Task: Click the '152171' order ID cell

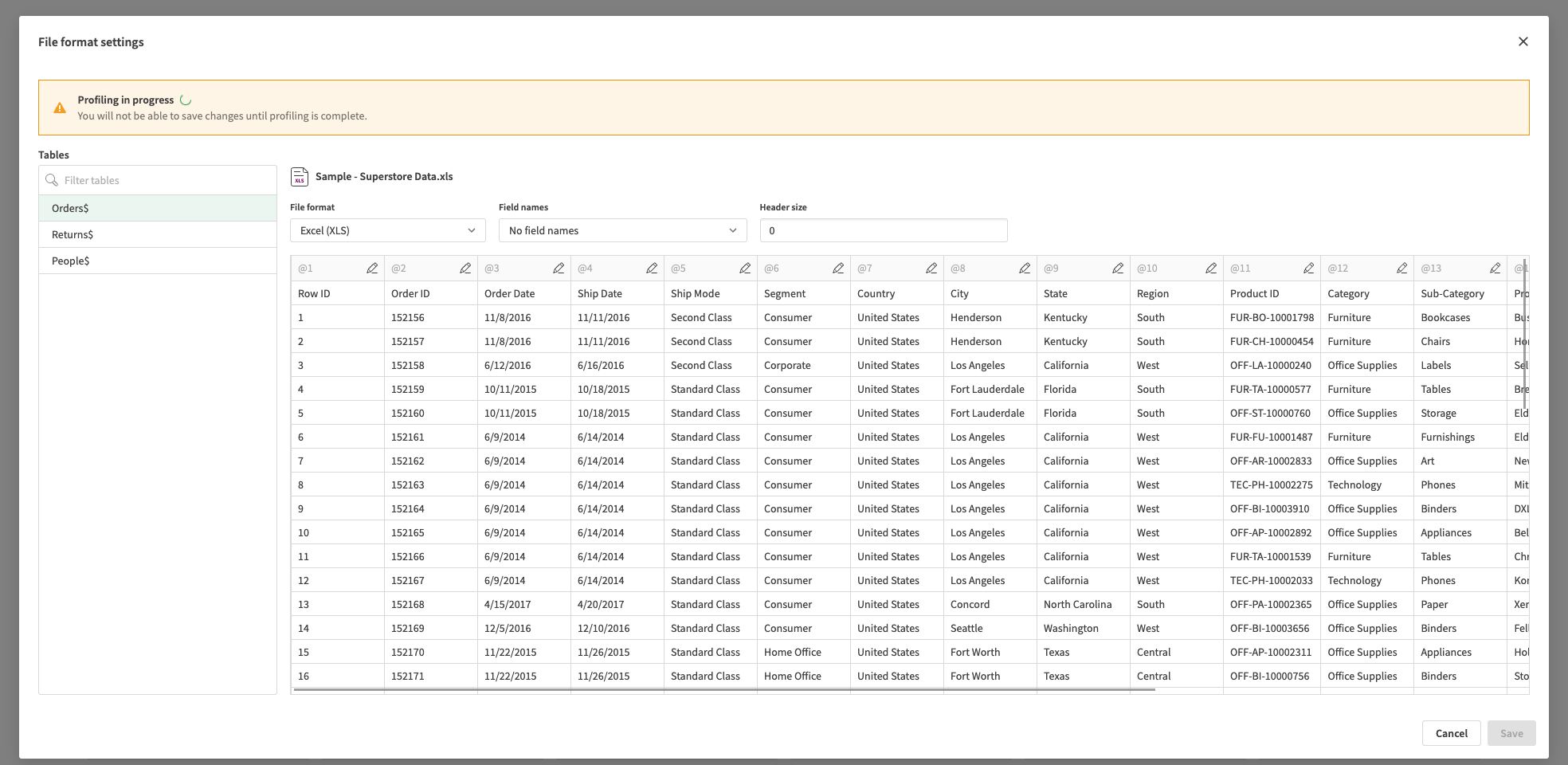Action: click(430, 676)
